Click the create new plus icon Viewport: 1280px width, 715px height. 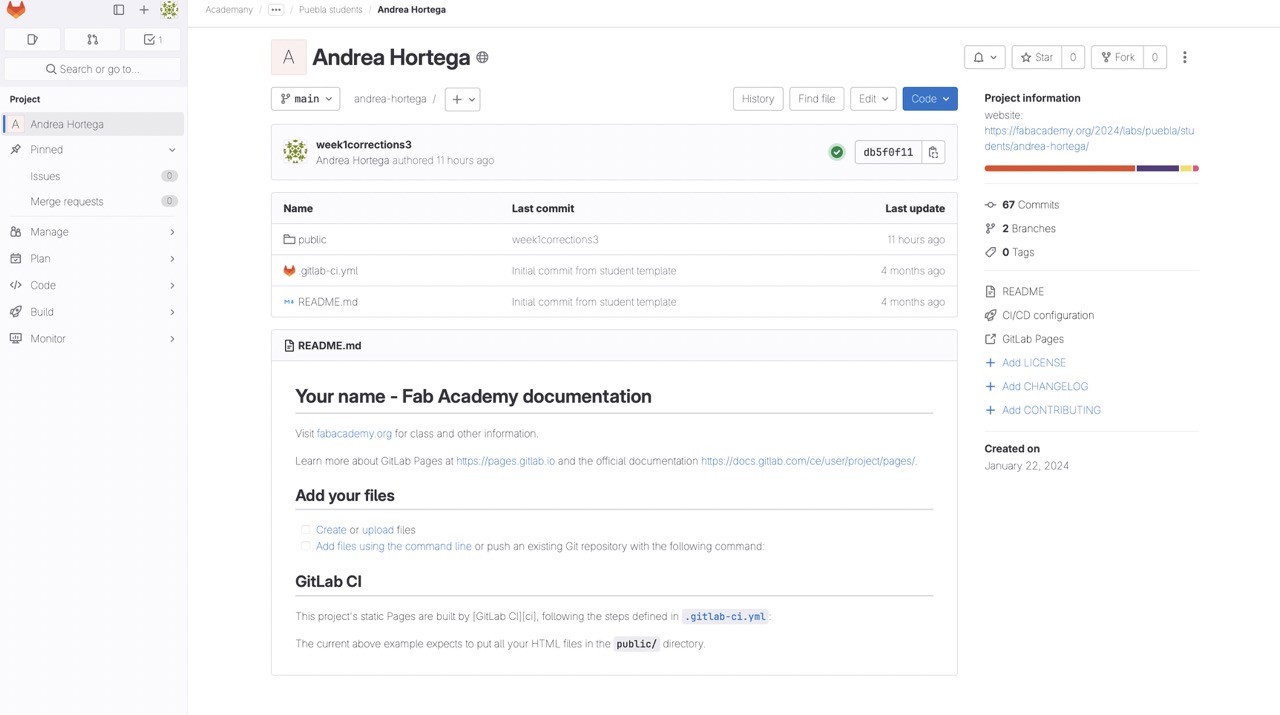point(144,10)
